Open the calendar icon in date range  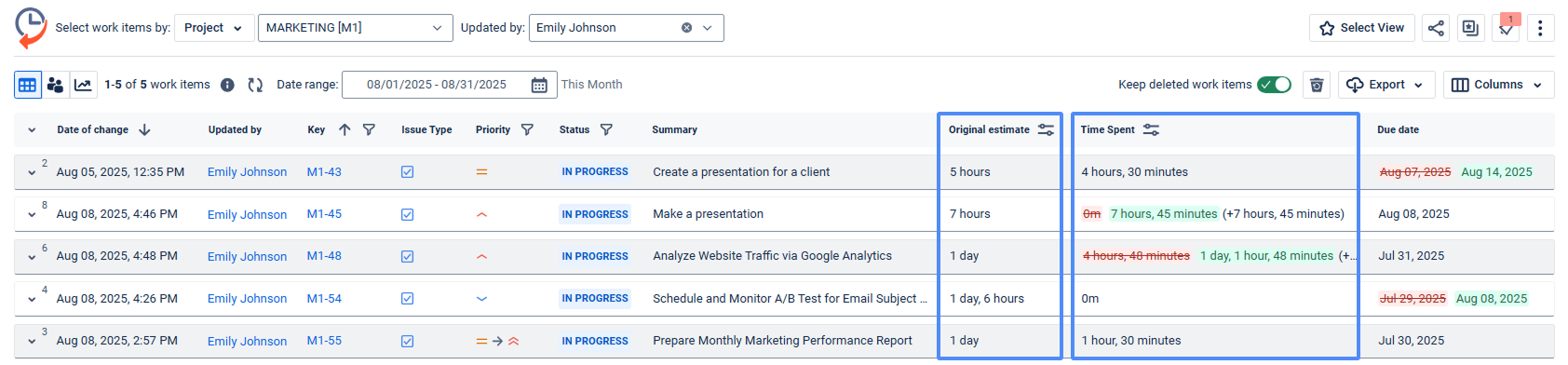539,85
